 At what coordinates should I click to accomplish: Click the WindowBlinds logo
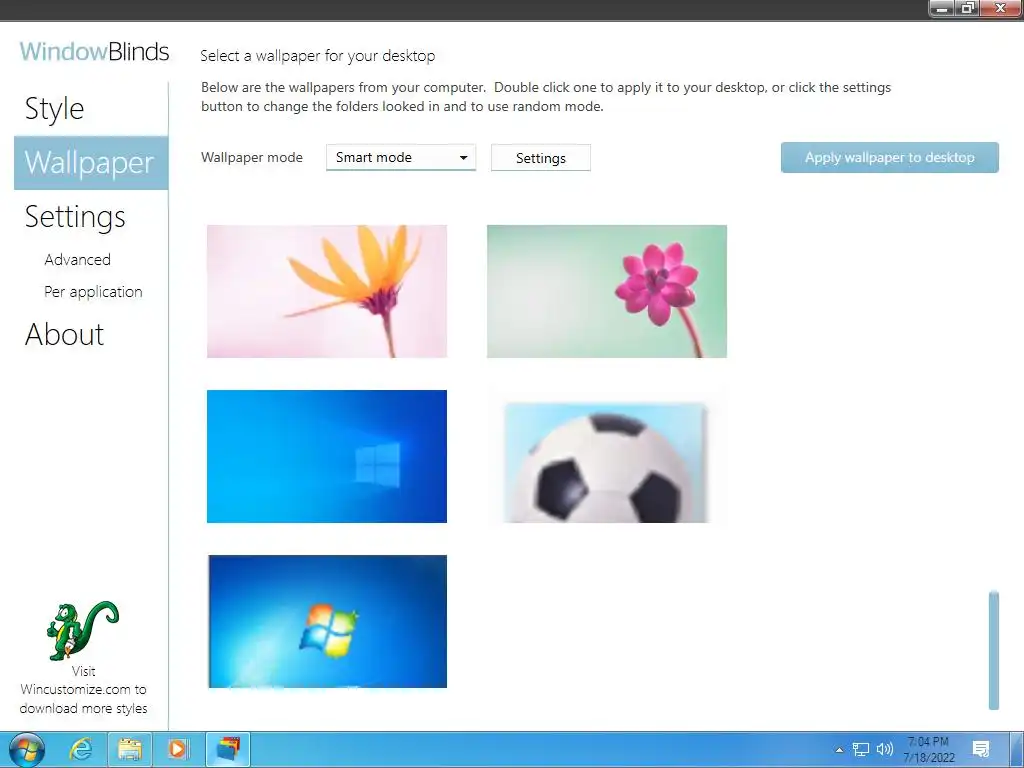(x=95, y=52)
